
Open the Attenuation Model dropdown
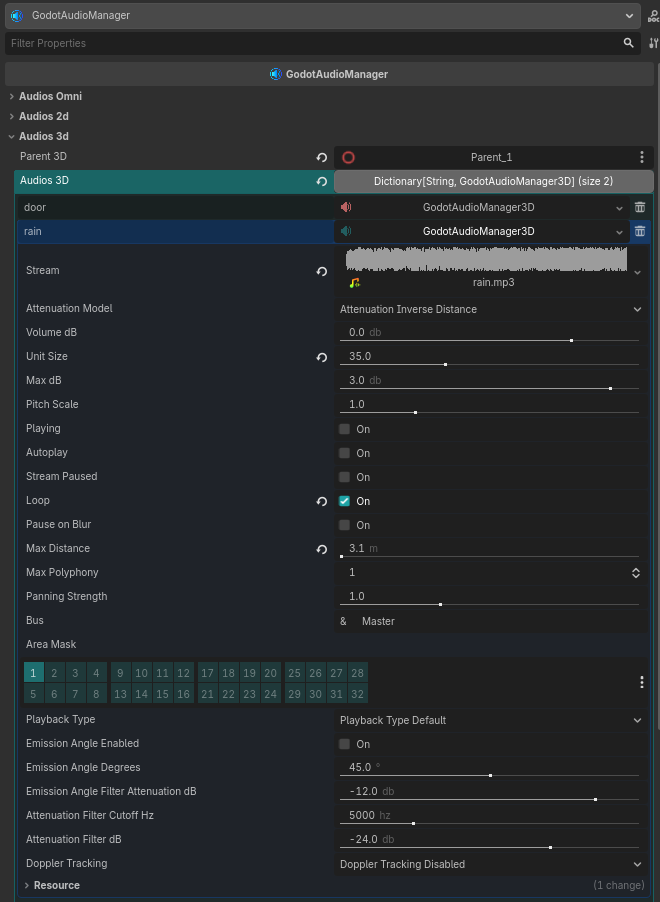[491, 309]
